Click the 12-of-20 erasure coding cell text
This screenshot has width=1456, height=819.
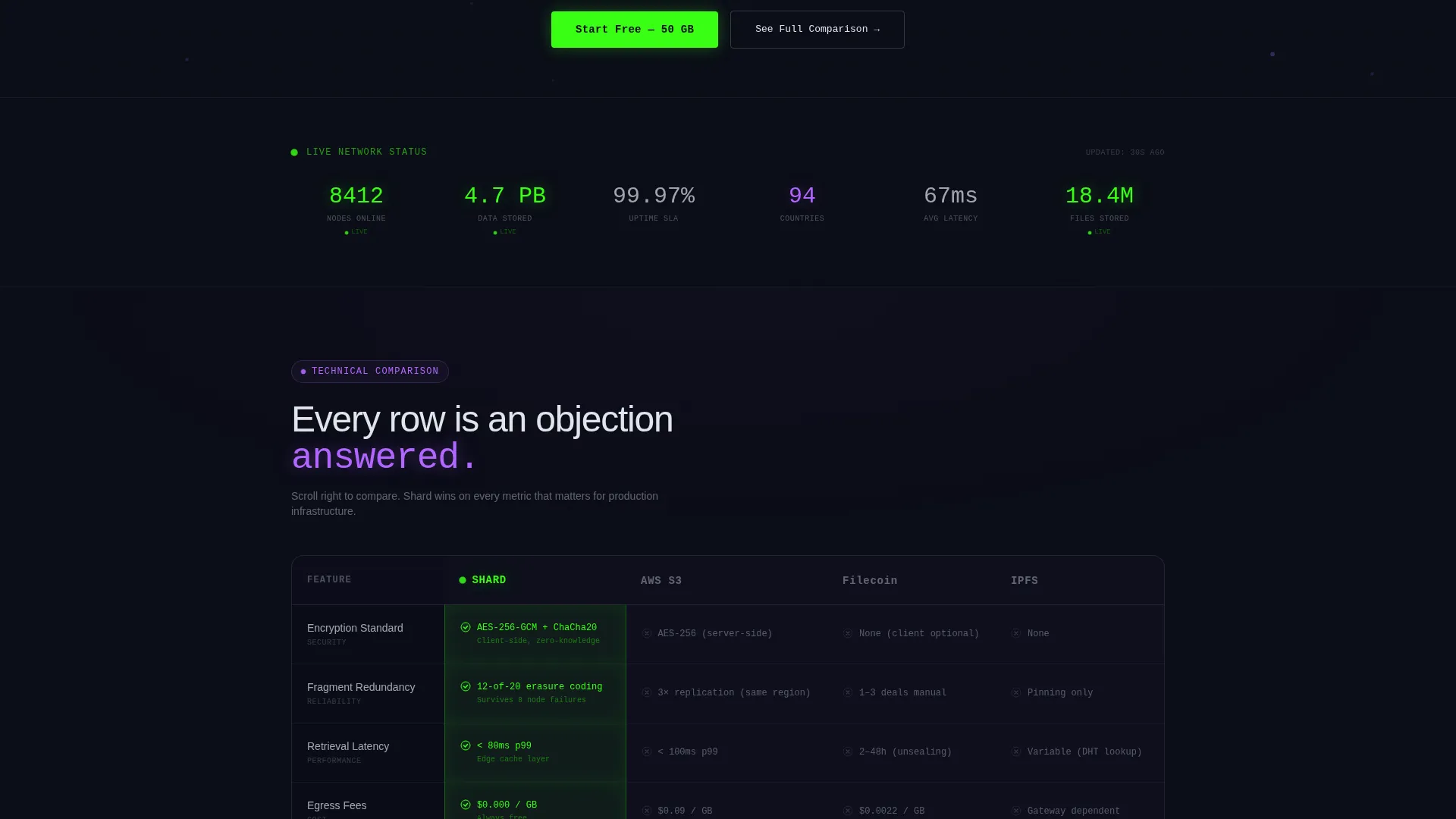pos(539,687)
